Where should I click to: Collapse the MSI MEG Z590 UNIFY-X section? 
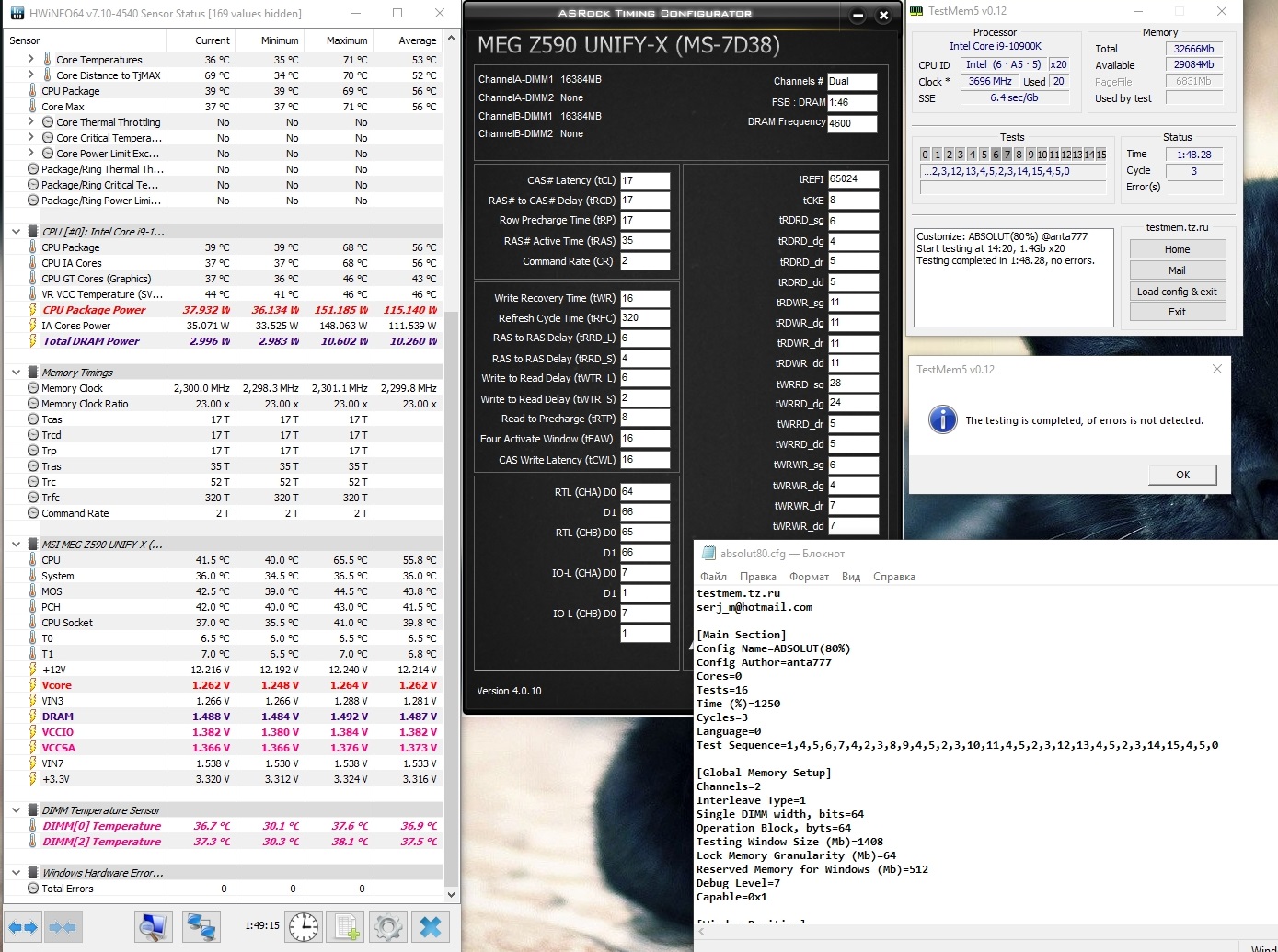[16, 545]
